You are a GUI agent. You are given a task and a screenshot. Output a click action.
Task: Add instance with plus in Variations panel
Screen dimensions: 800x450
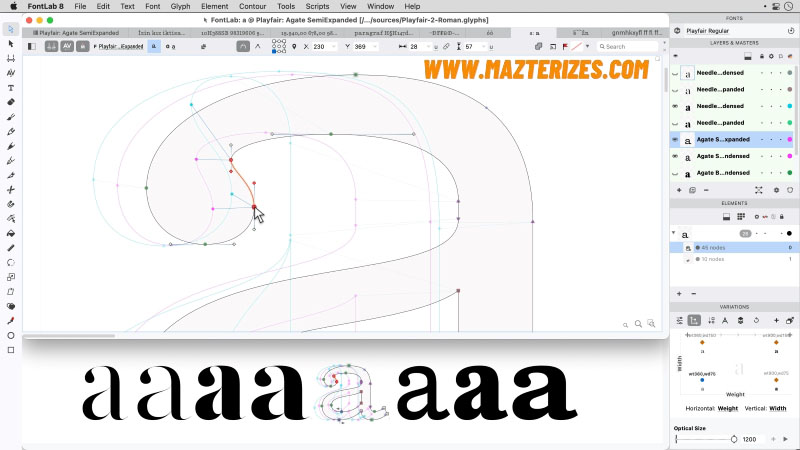click(776, 320)
